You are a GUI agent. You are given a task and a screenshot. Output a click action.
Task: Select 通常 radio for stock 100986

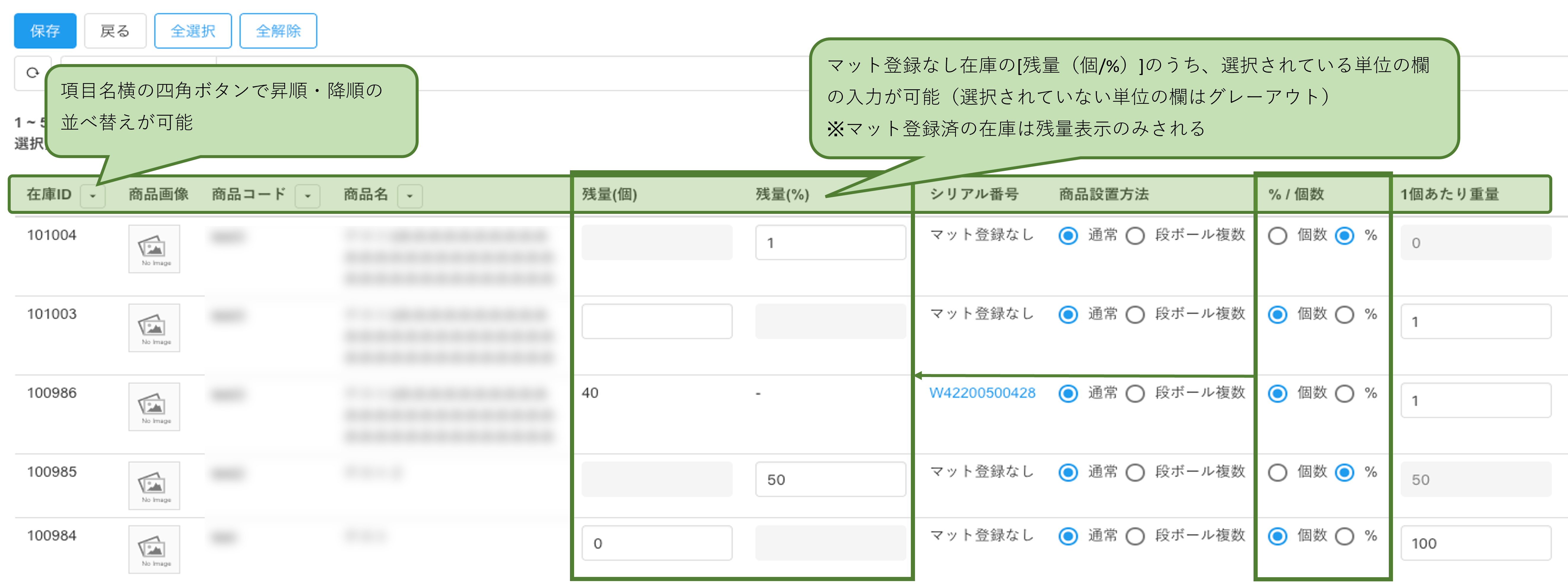(1068, 394)
